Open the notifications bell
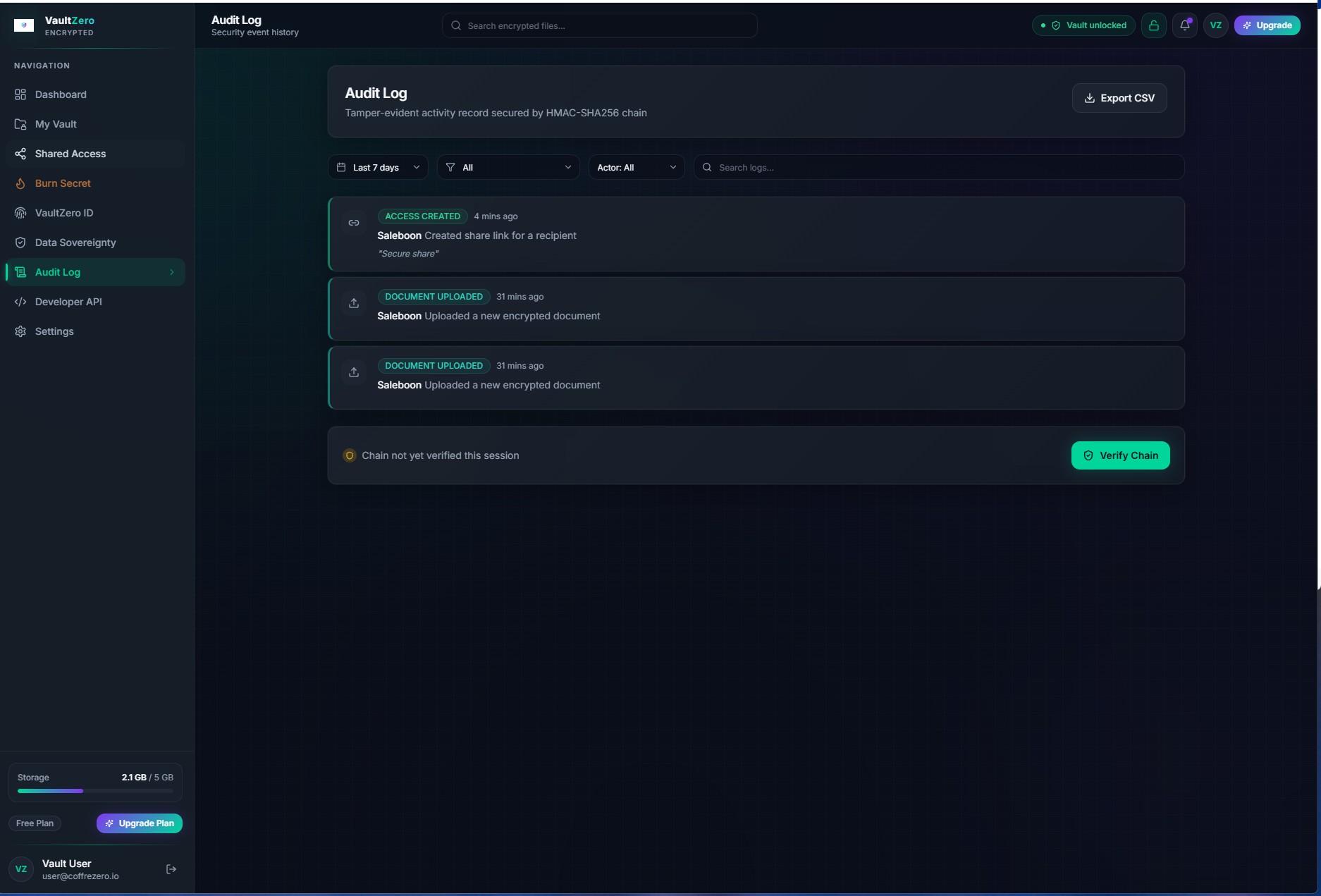 (x=1185, y=25)
